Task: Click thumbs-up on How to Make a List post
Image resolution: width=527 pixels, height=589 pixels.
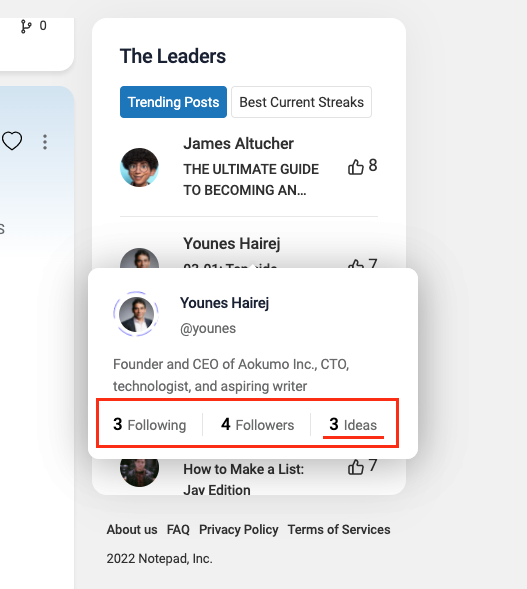Action: point(355,467)
